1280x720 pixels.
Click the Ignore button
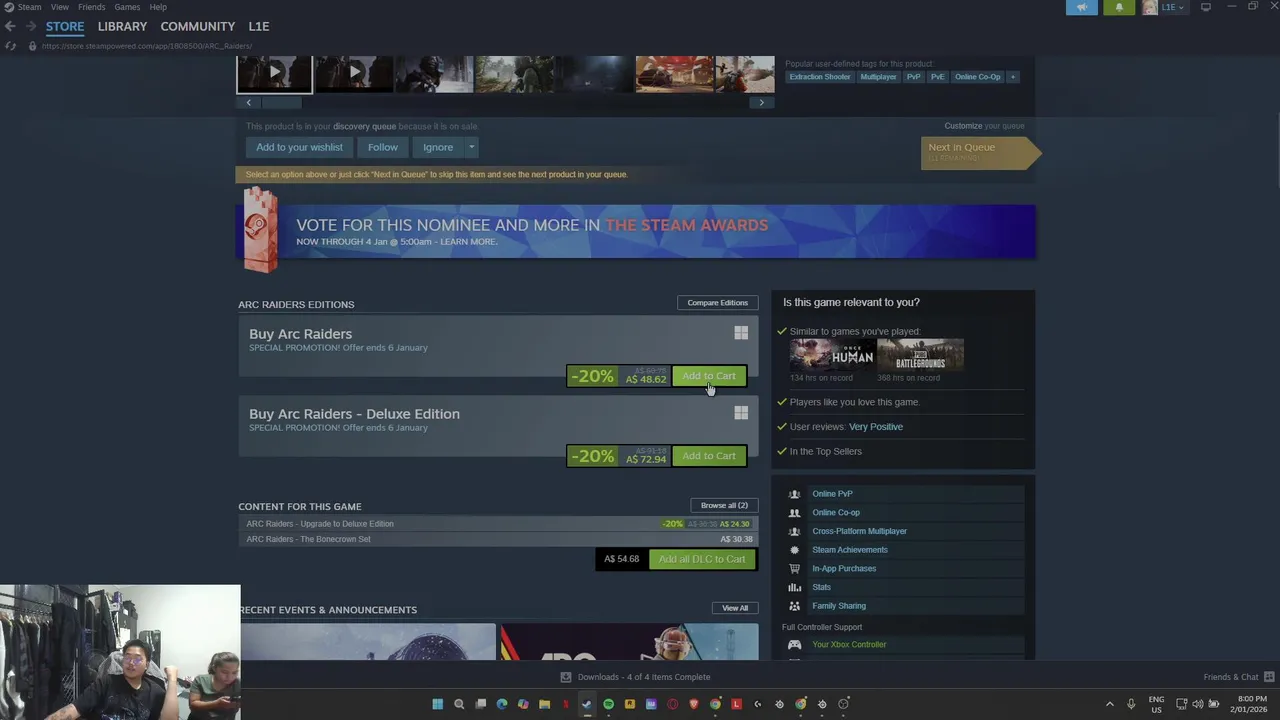coord(438,147)
